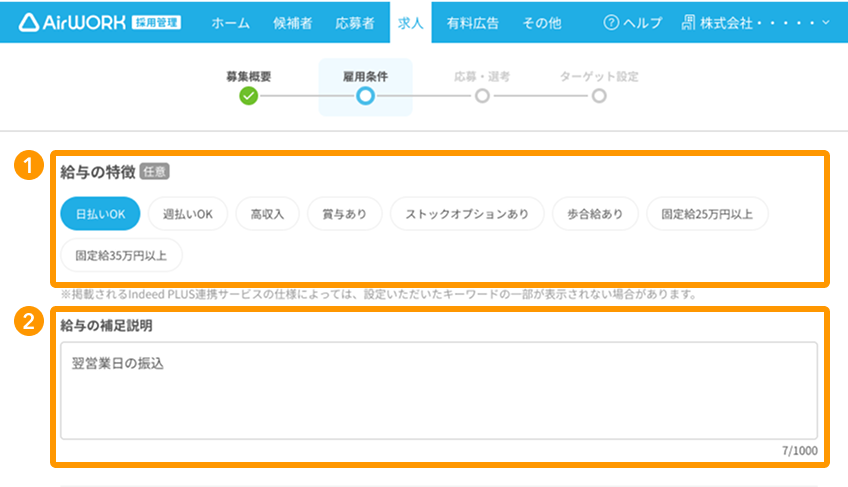
Task: Go to the 募集概要 completed step checkmark
Action: point(249,96)
